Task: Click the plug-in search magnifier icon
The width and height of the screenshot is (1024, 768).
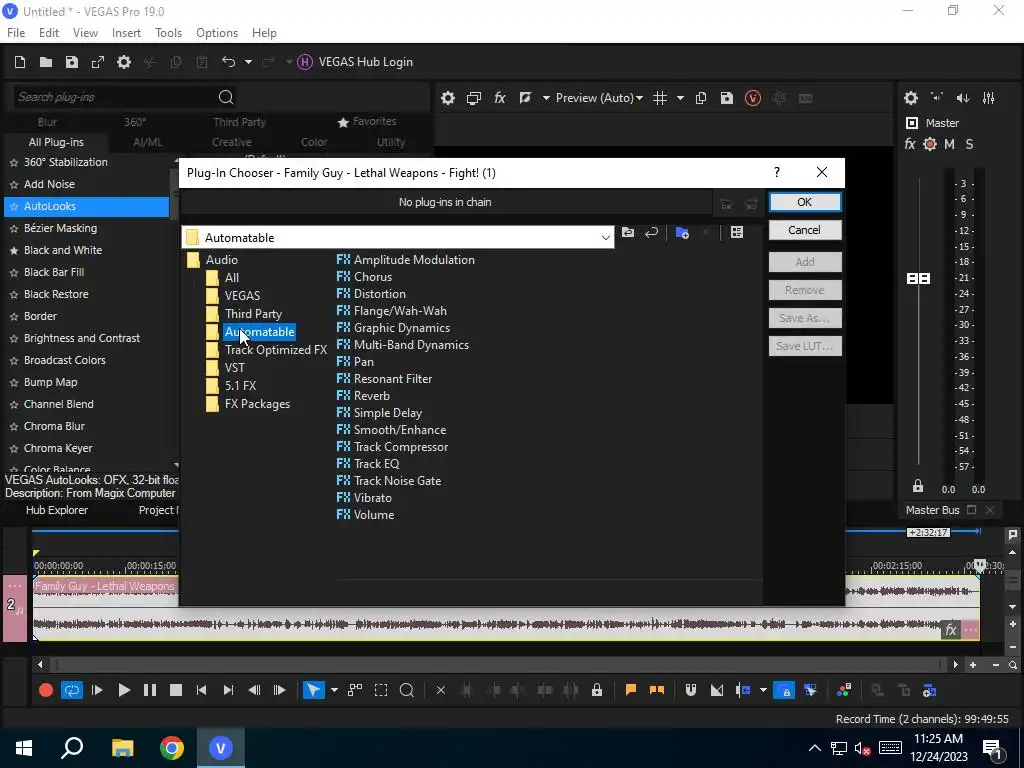Action: click(226, 97)
